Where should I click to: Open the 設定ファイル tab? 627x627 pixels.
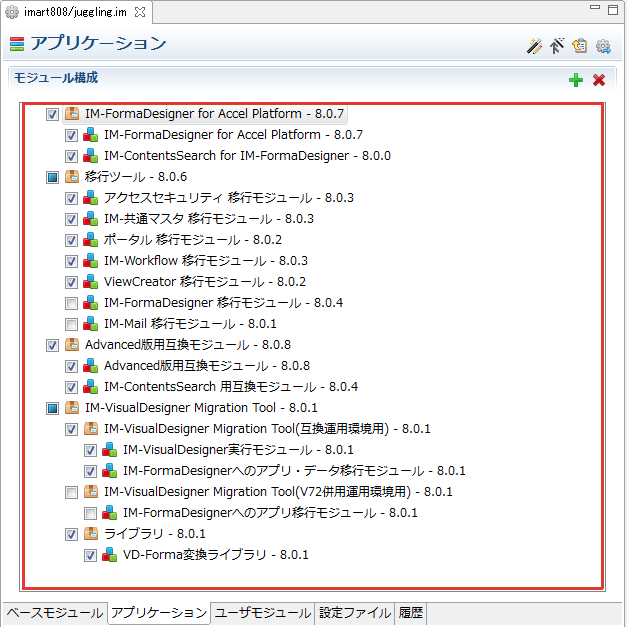click(355, 613)
